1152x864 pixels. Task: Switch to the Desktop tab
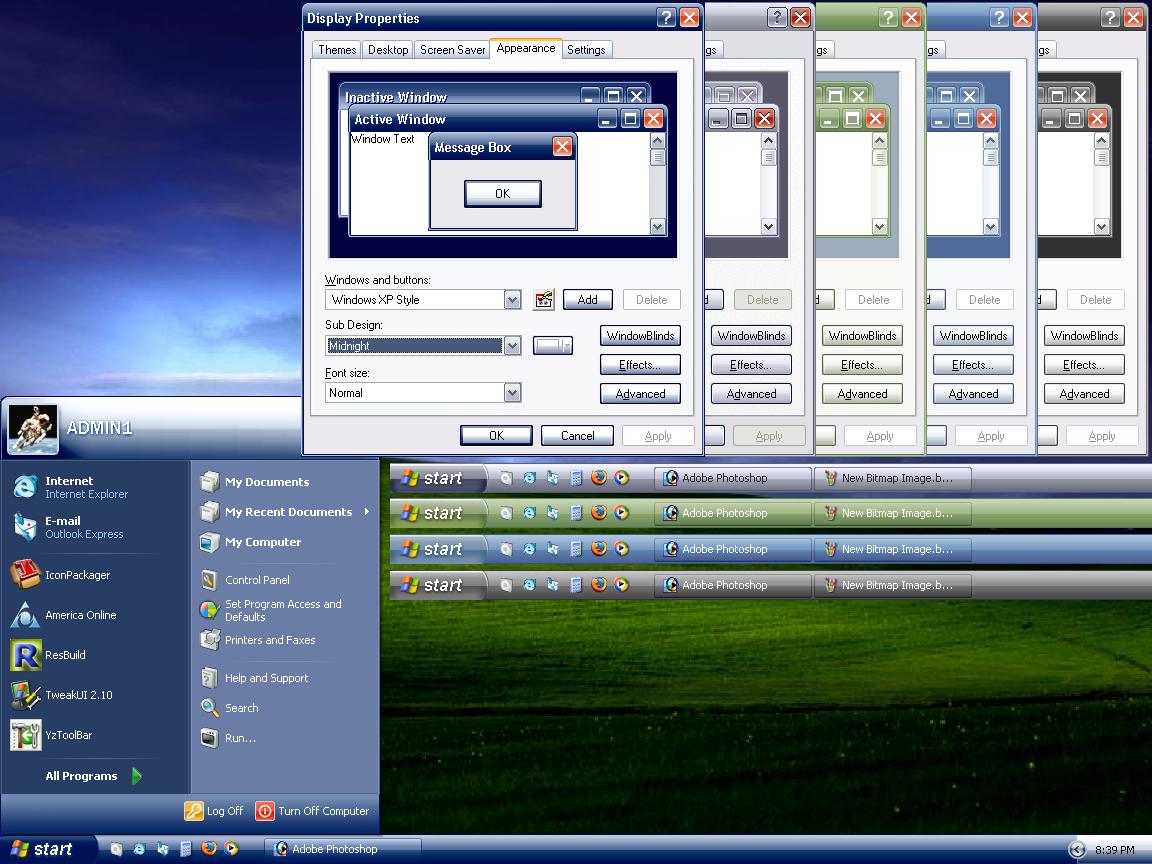387,49
